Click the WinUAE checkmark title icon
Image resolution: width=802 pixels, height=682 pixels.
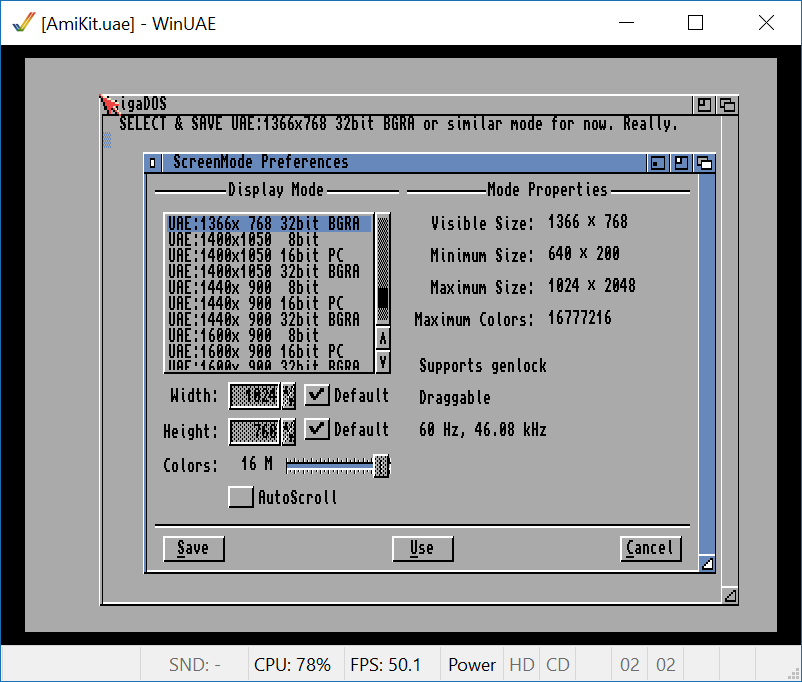[x=24, y=23]
